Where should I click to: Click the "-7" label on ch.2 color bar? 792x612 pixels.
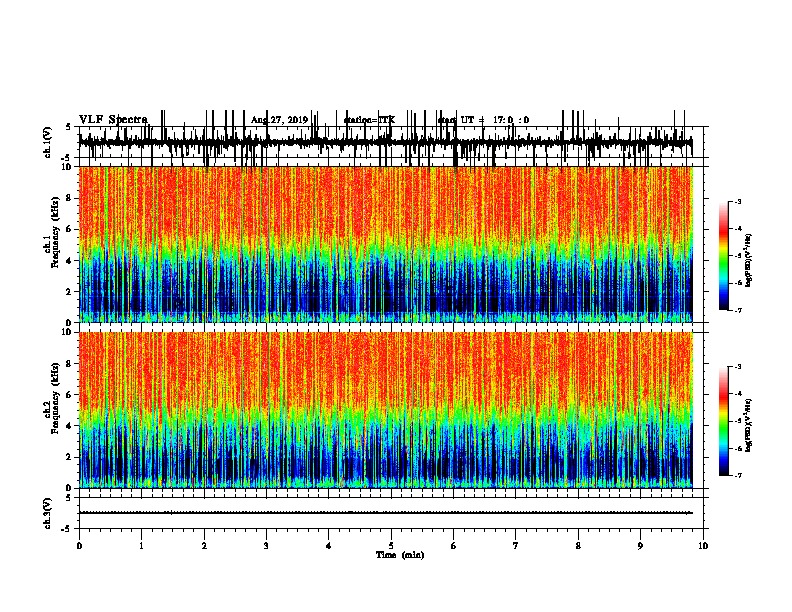click(x=738, y=476)
